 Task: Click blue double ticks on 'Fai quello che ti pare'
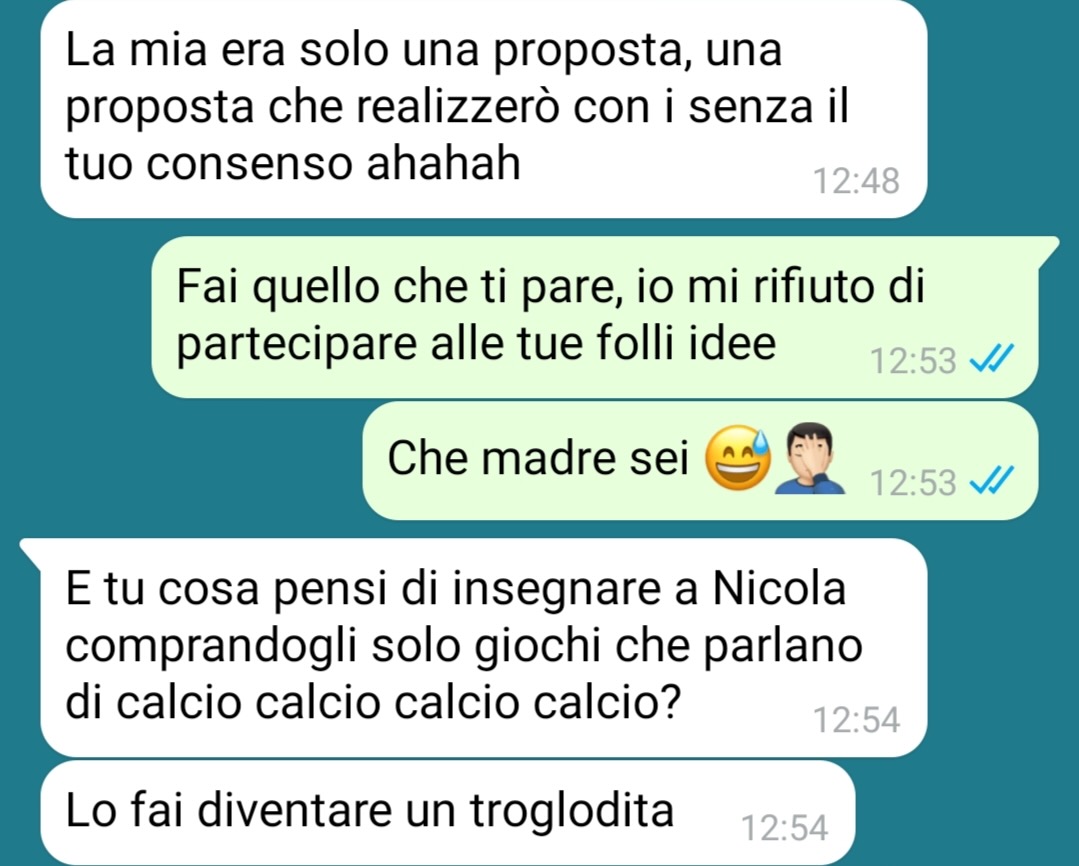(992, 358)
